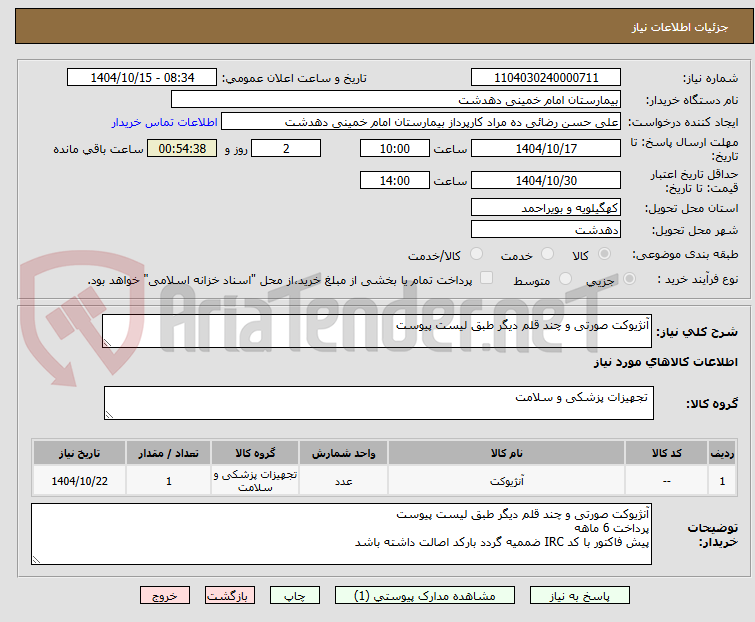Image resolution: width=755 pixels, height=622 pixels.
Task: Click the request creator field علی حسن رضائی
Action: tap(421, 122)
